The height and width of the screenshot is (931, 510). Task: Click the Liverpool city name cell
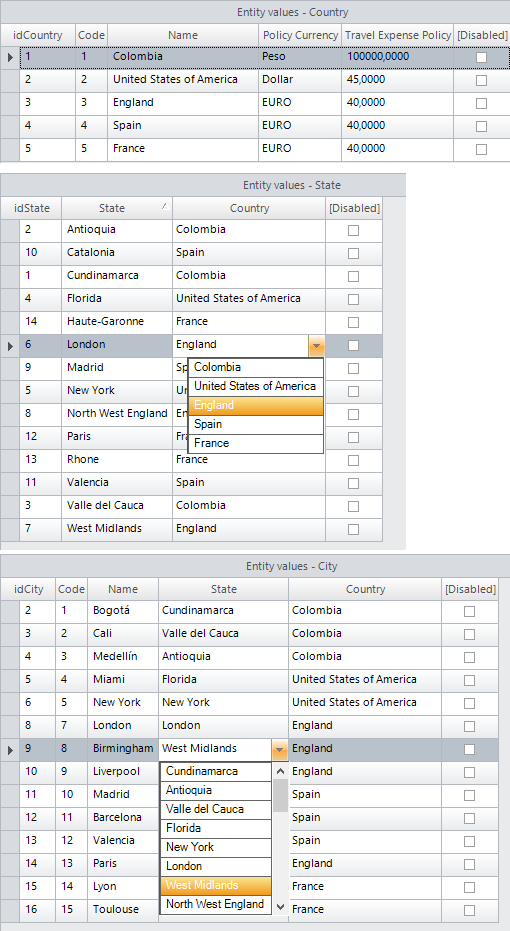pos(123,772)
